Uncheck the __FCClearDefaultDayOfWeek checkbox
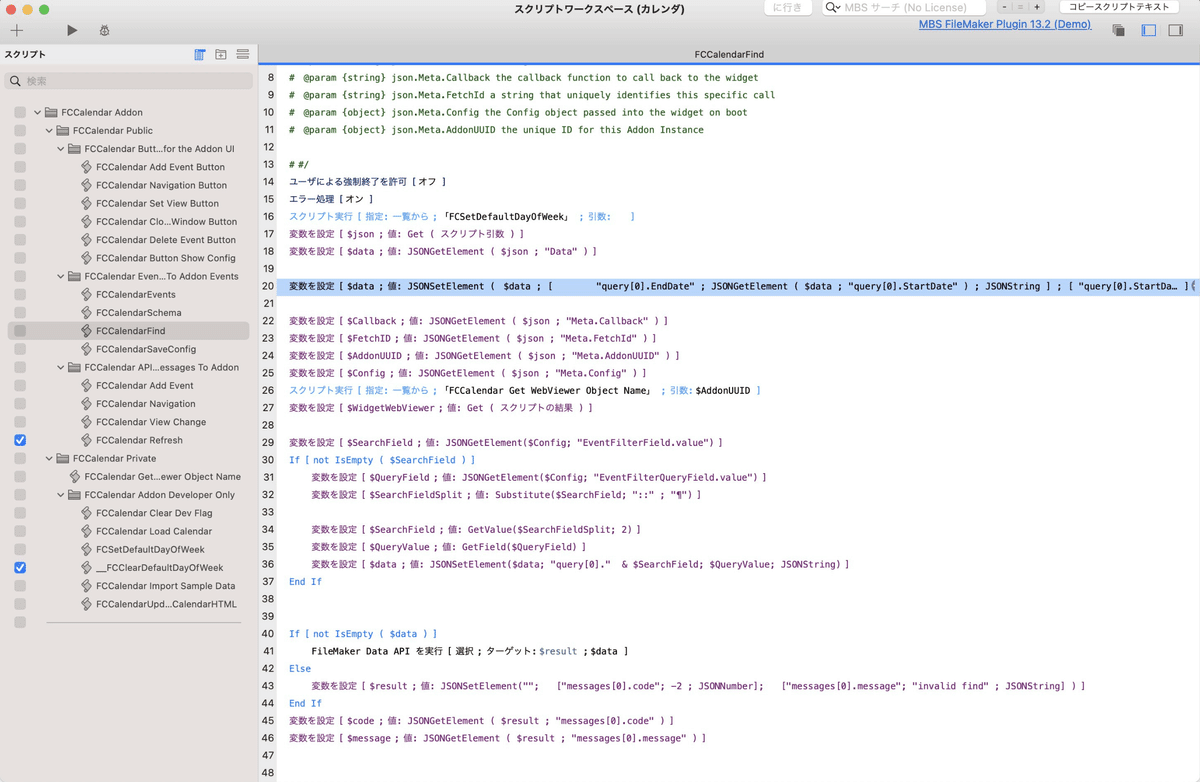The height and width of the screenshot is (782, 1200). pyautogui.click(x=20, y=567)
